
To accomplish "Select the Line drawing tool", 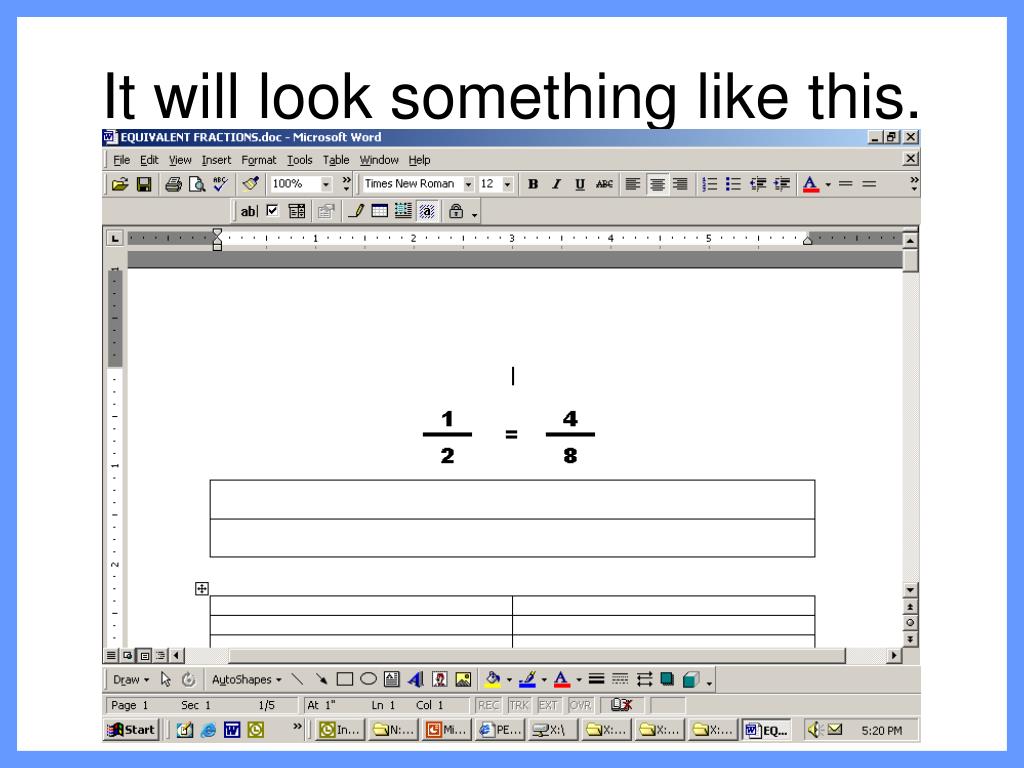I will (297, 679).
